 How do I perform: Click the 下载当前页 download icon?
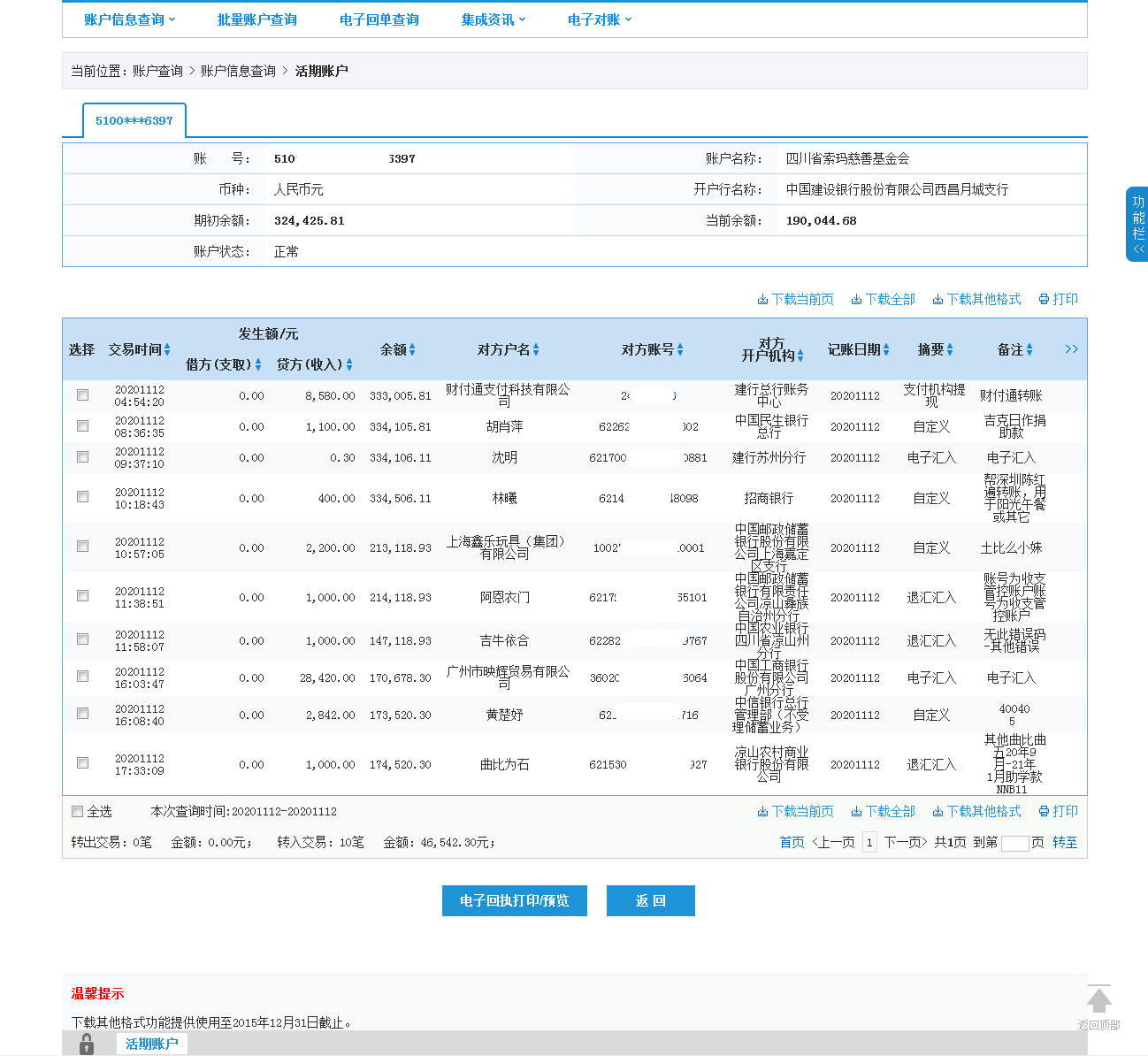[x=762, y=299]
